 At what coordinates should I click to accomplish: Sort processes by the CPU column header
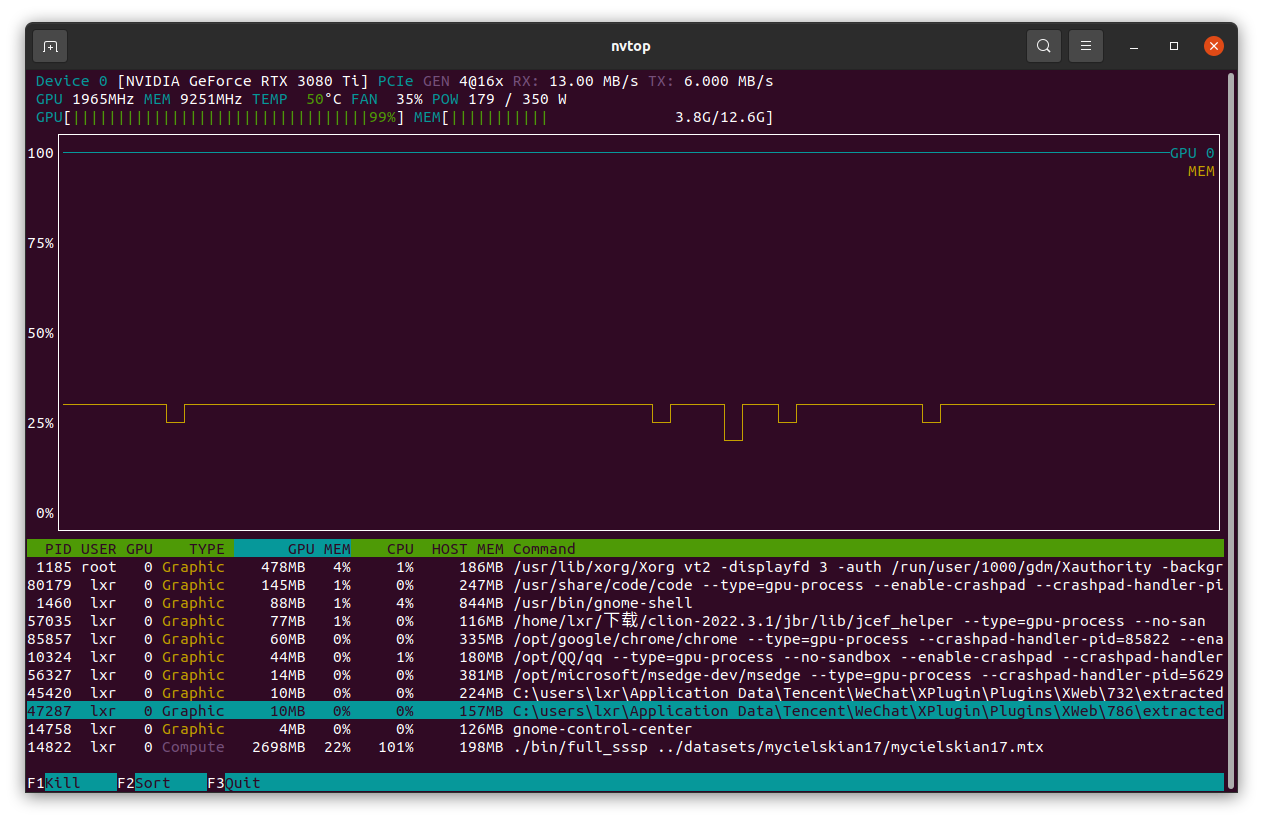[400, 548]
